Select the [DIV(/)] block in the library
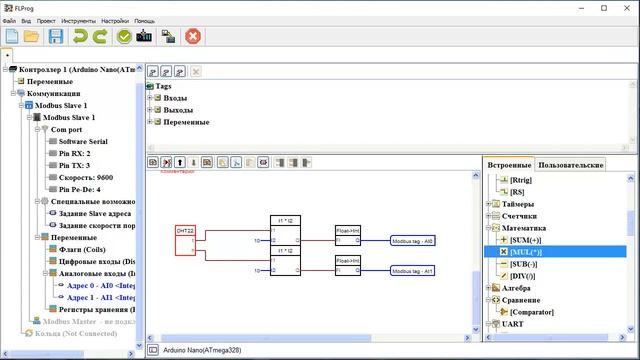This screenshot has height=360, width=640. pos(522,276)
